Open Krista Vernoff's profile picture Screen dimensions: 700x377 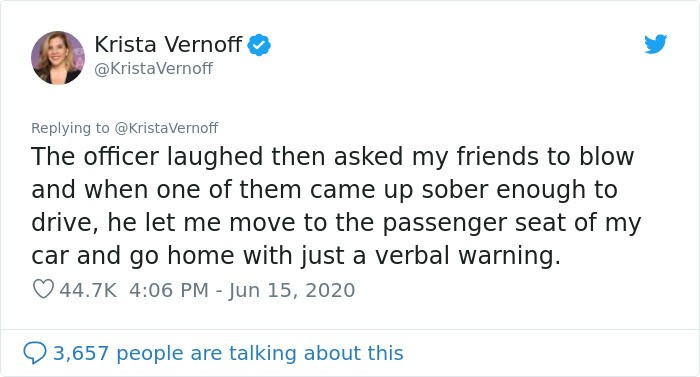click(58, 58)
